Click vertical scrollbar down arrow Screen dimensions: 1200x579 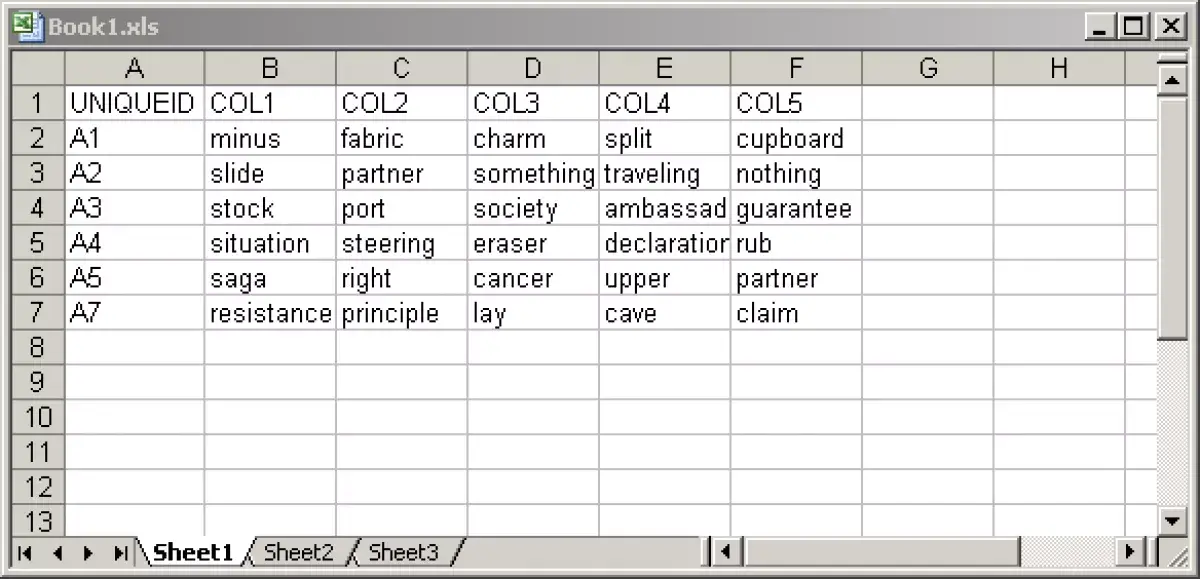pos(1171,520)
